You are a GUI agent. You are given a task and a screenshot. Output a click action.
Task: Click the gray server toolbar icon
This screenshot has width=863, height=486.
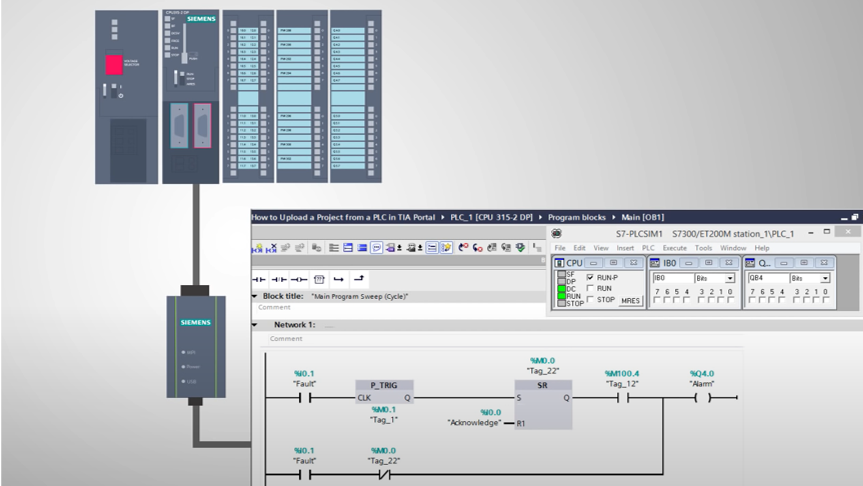point(316,248)
